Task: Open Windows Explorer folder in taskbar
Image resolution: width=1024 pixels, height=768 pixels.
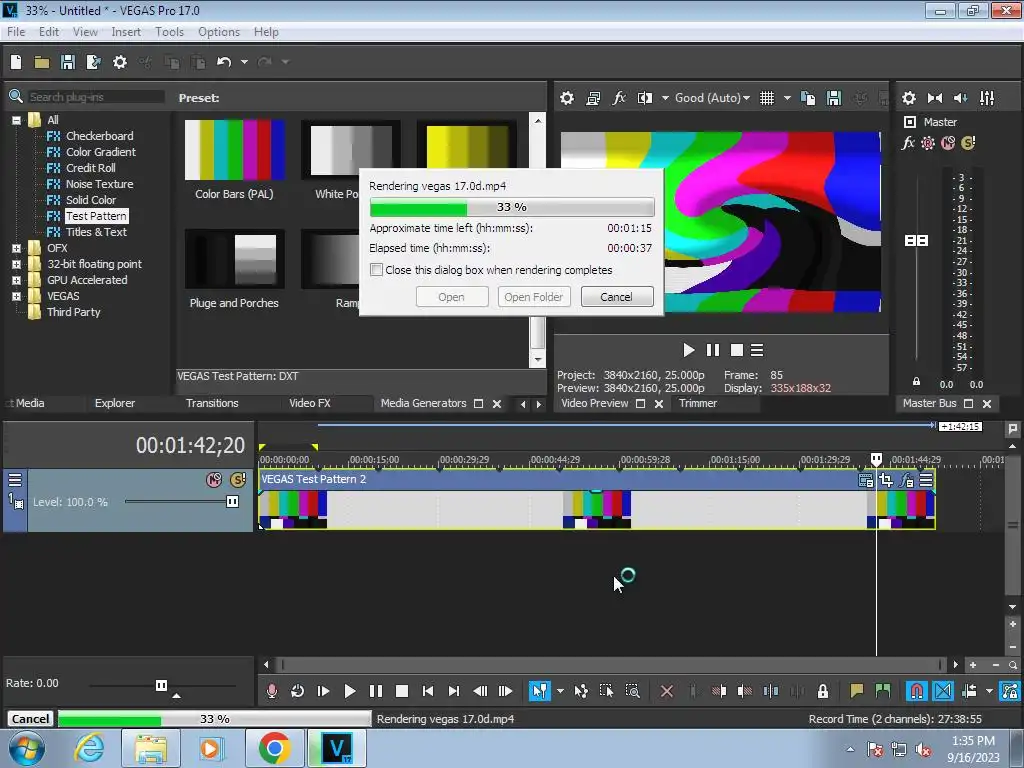Action: (151, 748)
